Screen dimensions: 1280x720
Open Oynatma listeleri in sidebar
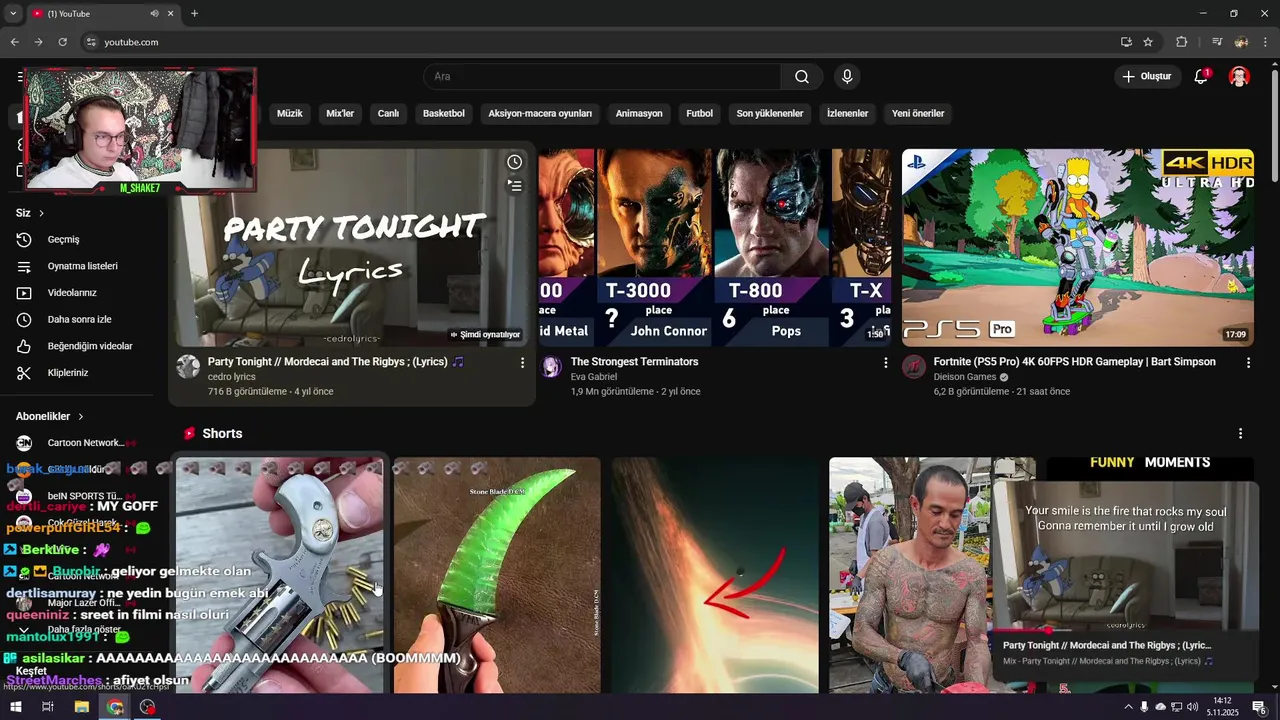click(x=80, y=266)
